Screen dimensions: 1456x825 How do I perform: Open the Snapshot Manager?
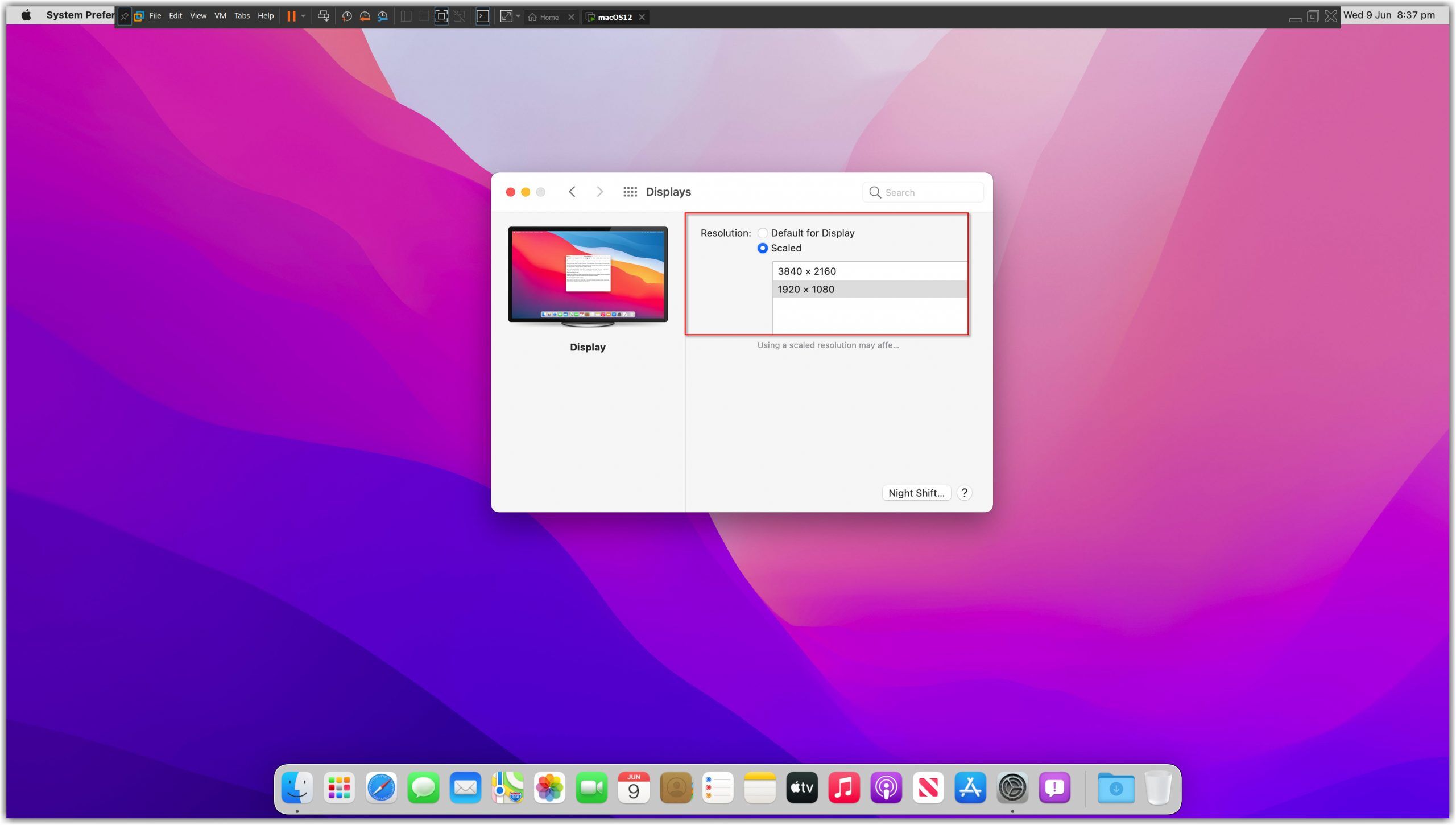point(383,16)
